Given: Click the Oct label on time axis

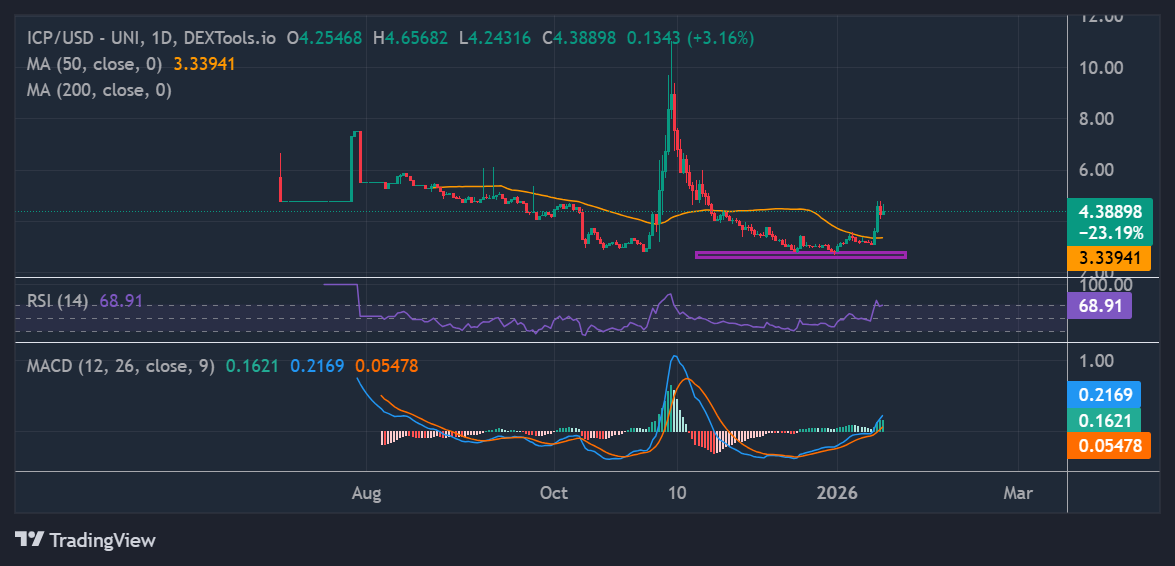Looking at the screenshot, I should pyautogui.click(x=552, y=493).
